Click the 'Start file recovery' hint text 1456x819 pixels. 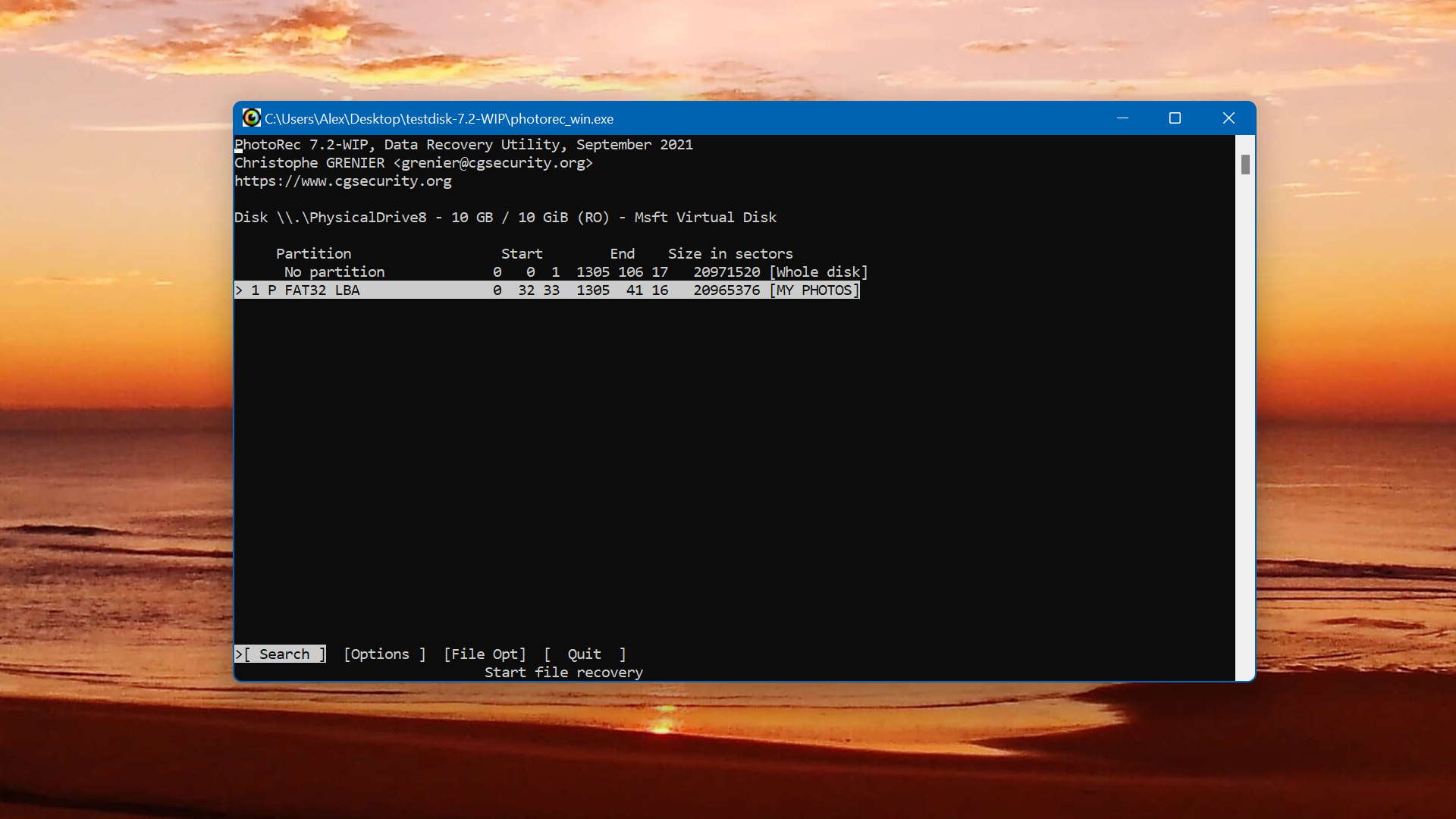point(563,673)
